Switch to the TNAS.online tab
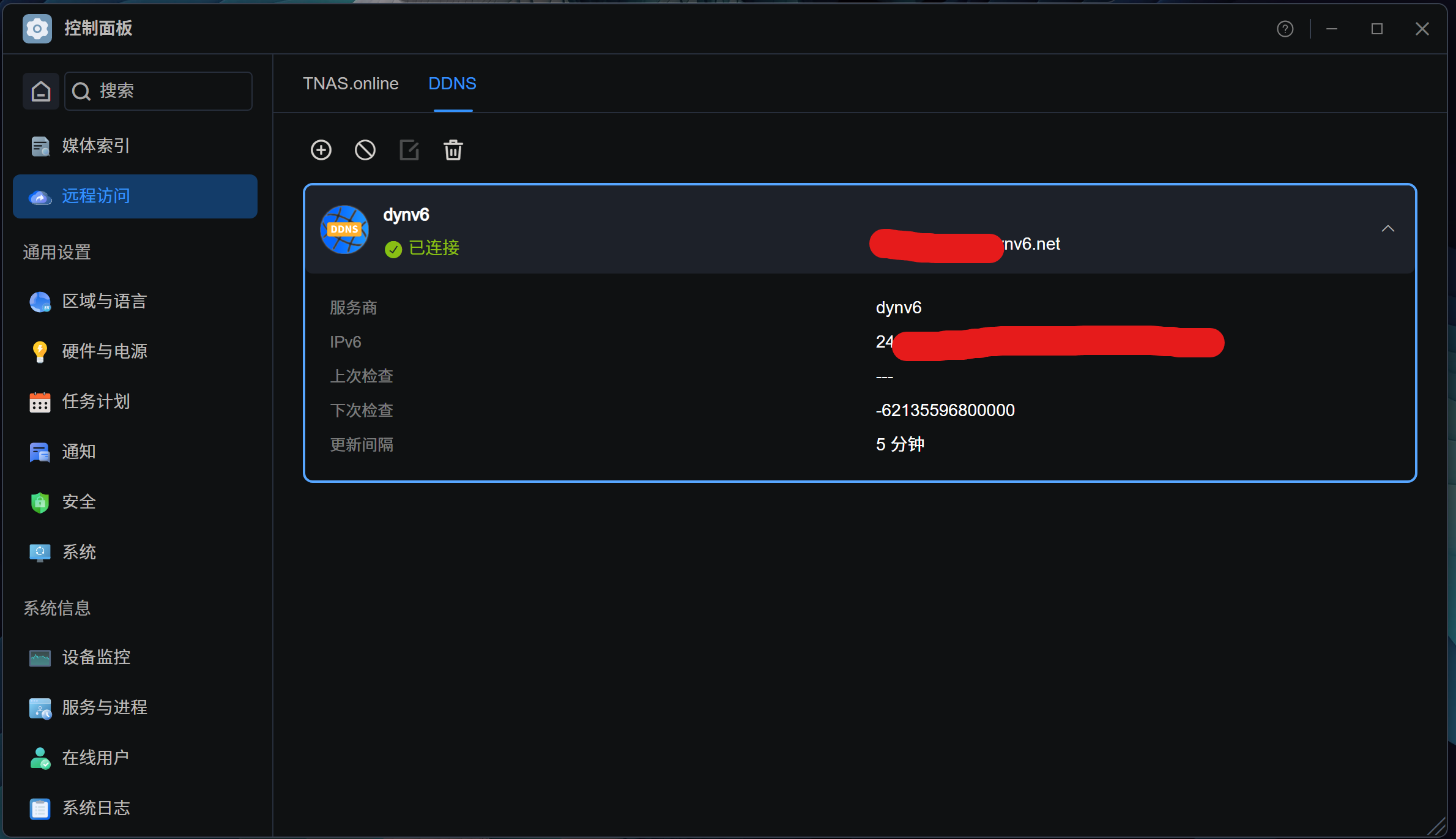The image size is (1456, 839). point(351,84)
